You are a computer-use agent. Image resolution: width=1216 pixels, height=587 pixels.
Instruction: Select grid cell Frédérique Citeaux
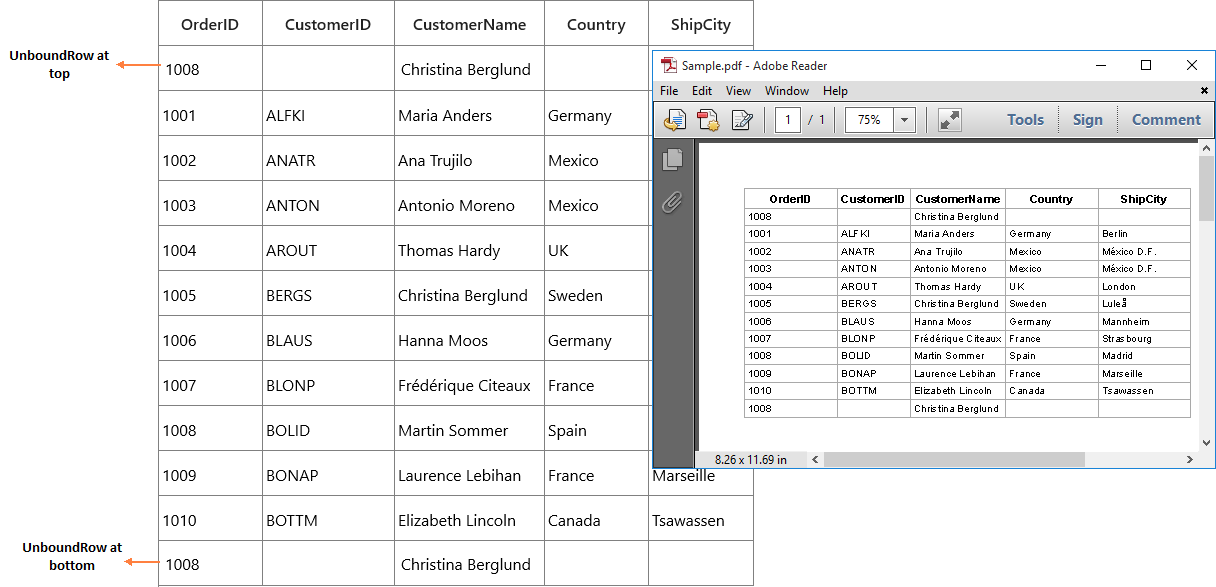[469, 385]
